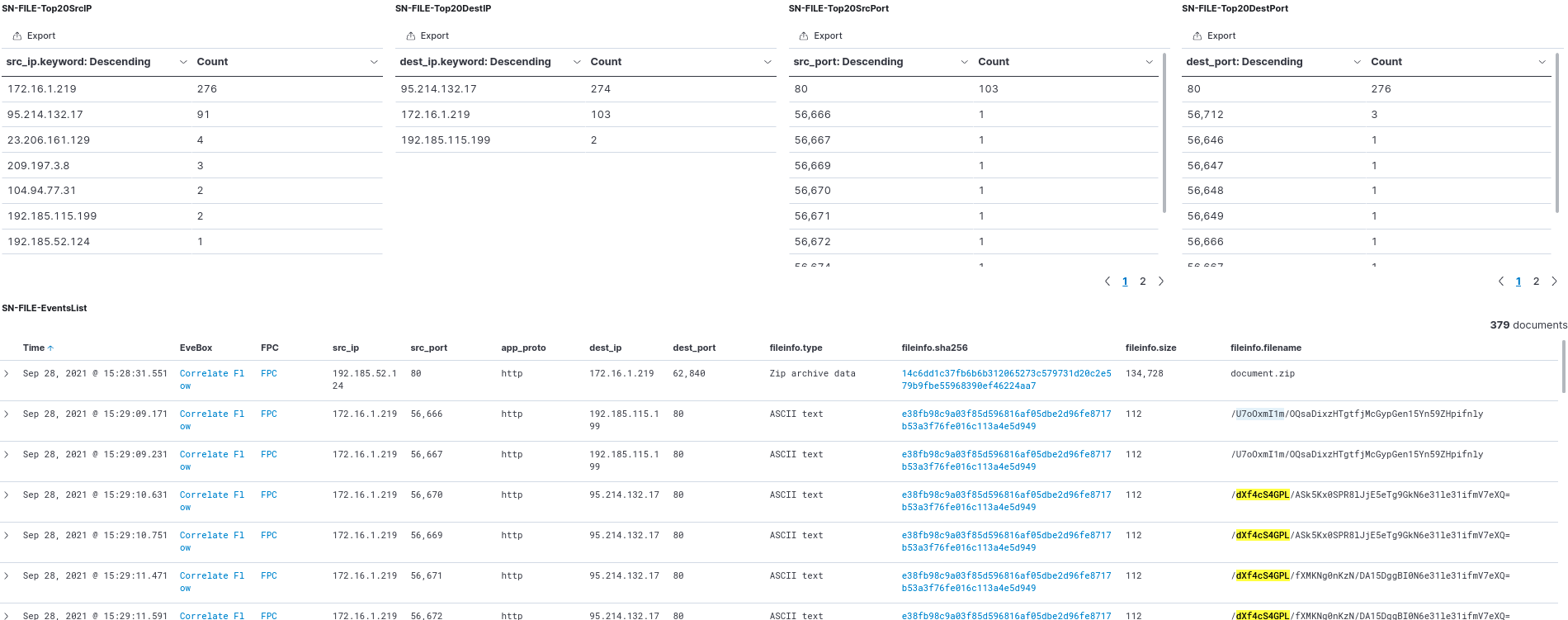Go to previous page in Top20SrcPort table
The width and height of the screenshot is (1568, 620).
[1108, 282]
